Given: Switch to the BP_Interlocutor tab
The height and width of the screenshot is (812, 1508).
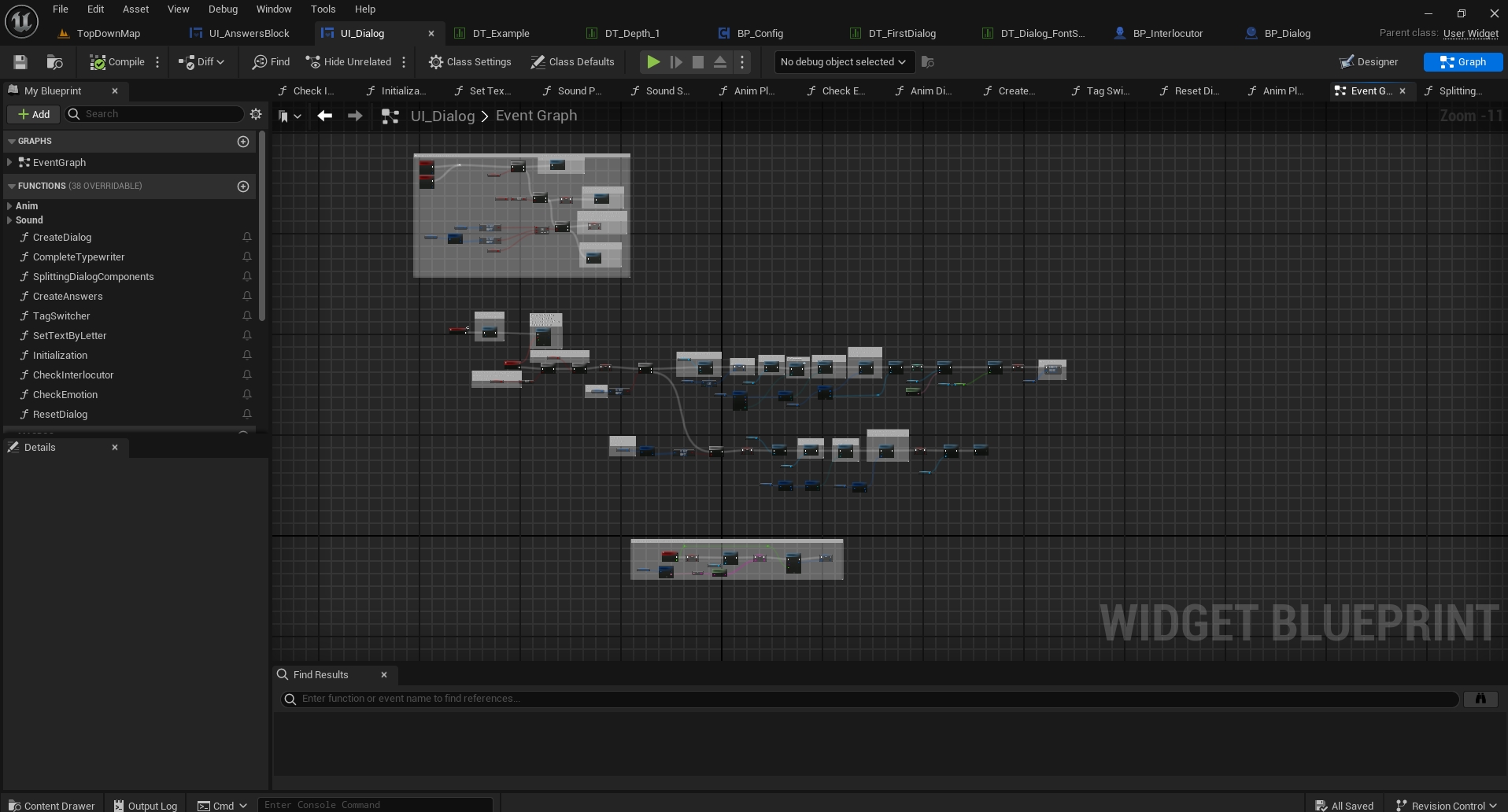Looking at the screenshot, I should 1166,34.
